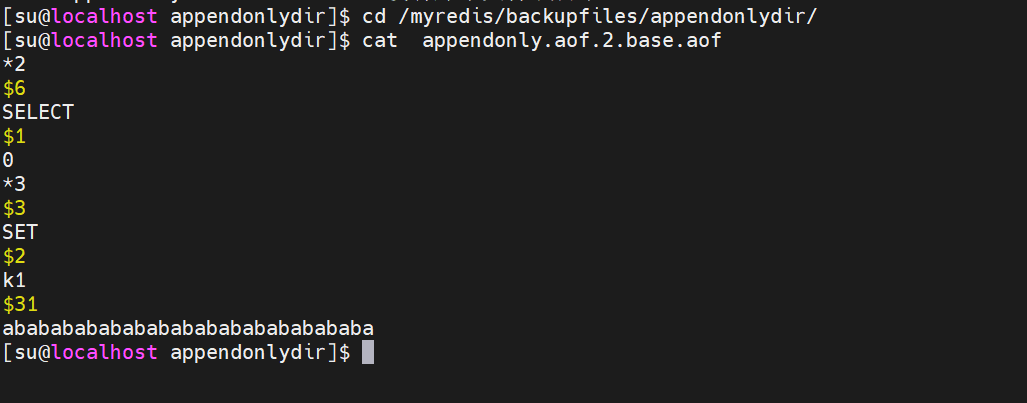Click the lone "0" output line
The height and width of the screenshot is (403, 1027).
tap(8, 160)
